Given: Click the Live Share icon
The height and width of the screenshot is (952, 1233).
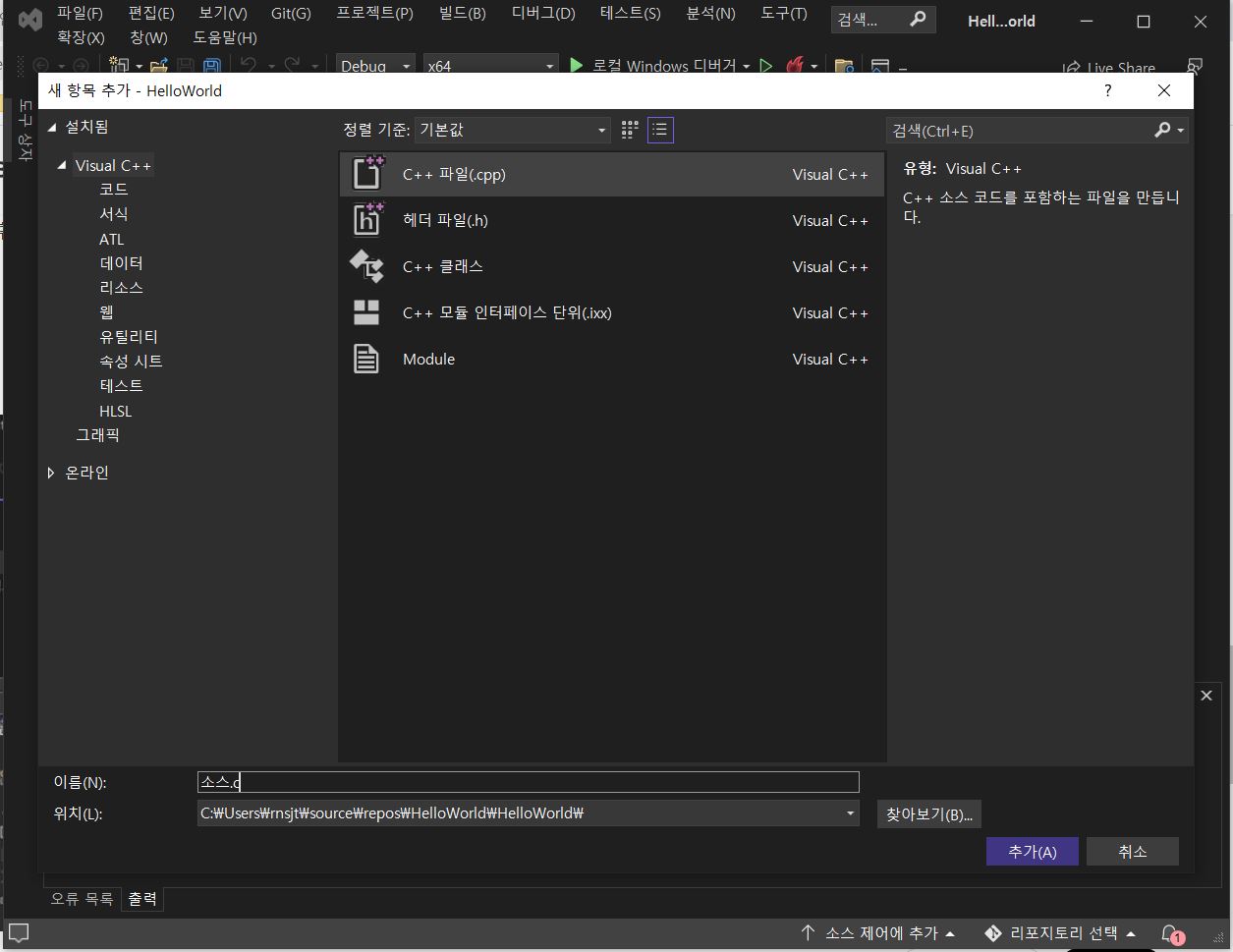Looking at the screenshot, I should 1072,68.
